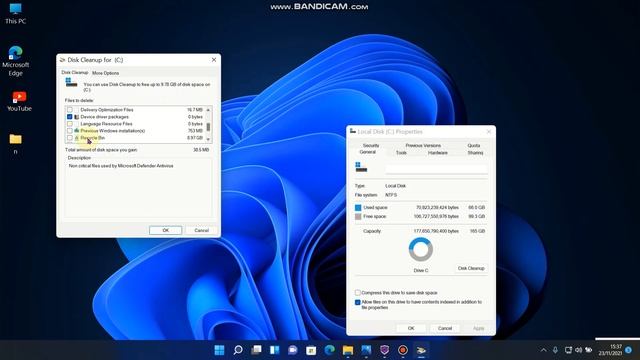This screenshot has width=640, height=360.
Task: Uncheck Allow files to have contents indexed
Action: tap(358, 302)
